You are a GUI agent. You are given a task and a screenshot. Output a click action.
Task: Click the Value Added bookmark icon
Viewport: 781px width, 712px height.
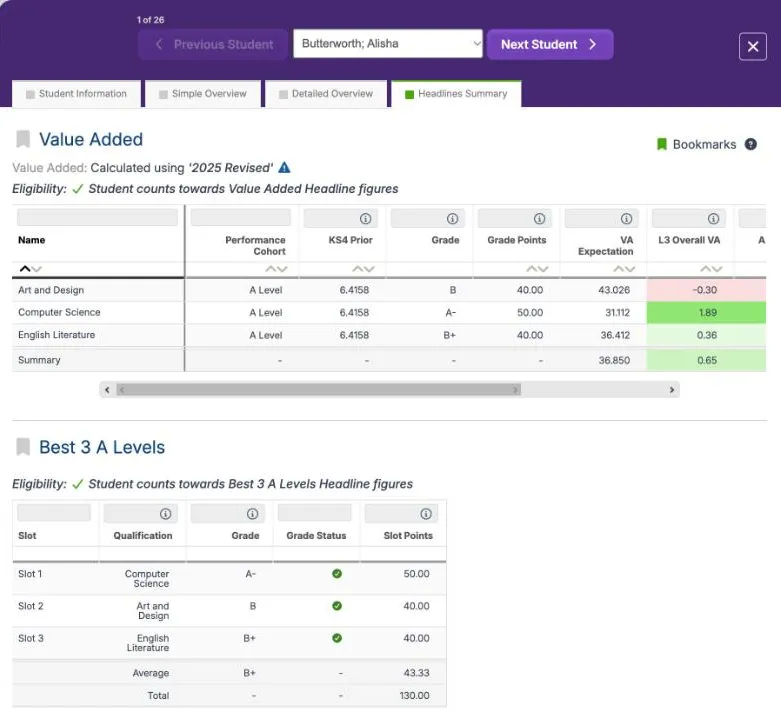coord(23,139)
